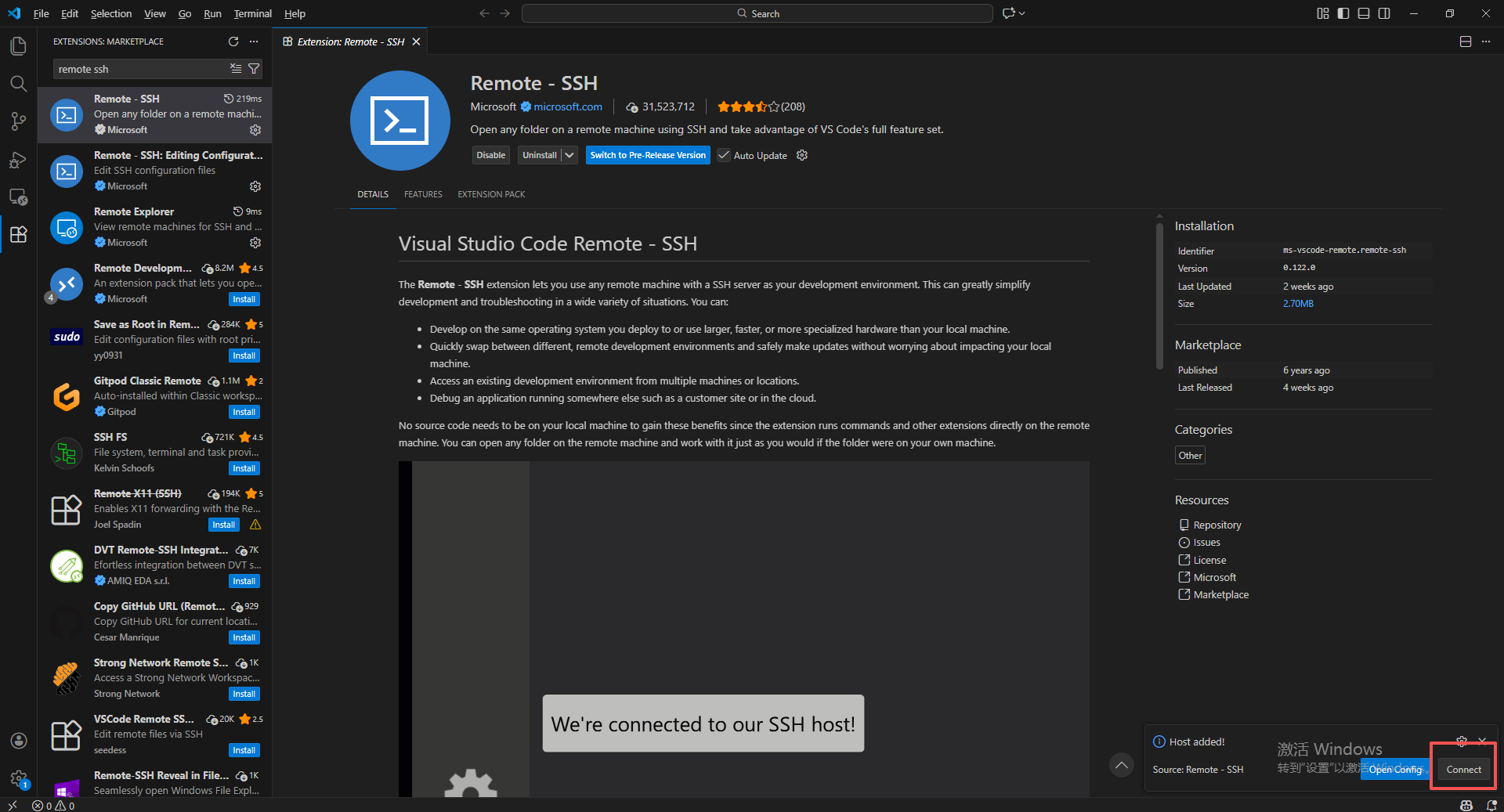
Task: Close the Host added notification
Action: click(1482, 741)
